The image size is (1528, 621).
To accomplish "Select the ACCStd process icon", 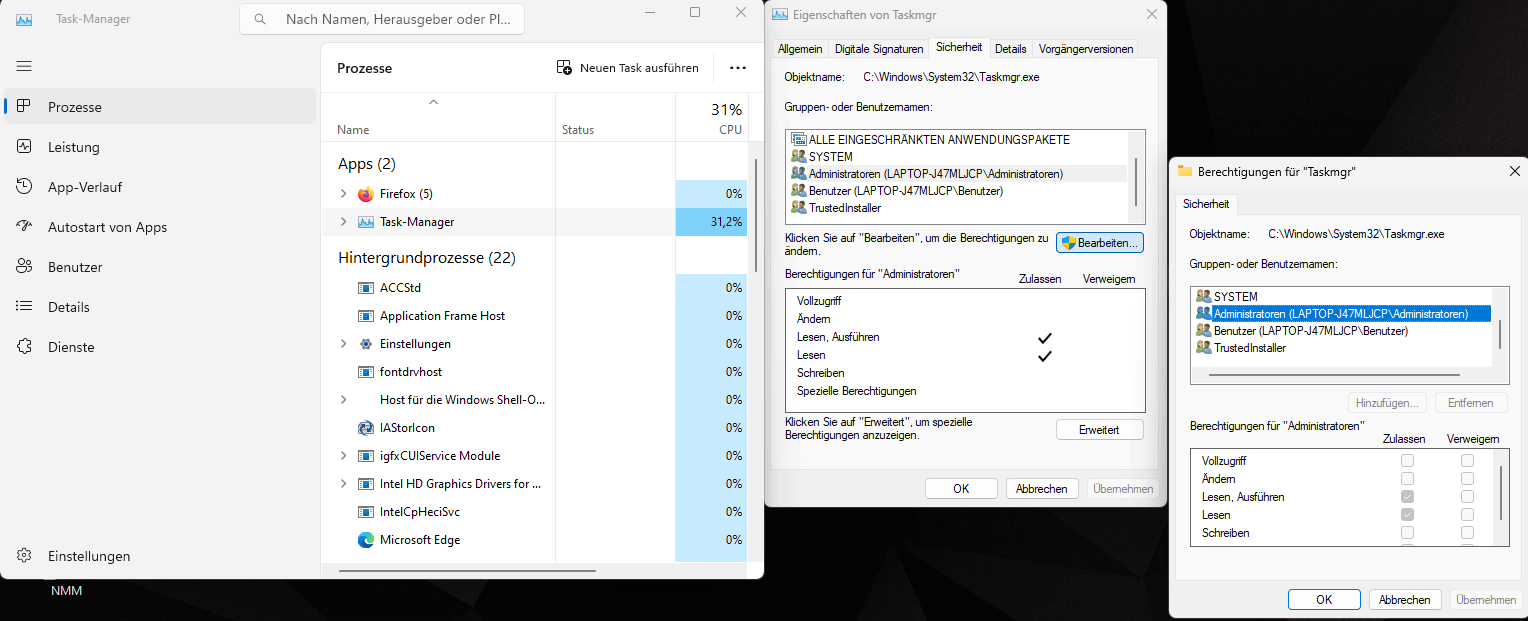I will pos(366,288).
